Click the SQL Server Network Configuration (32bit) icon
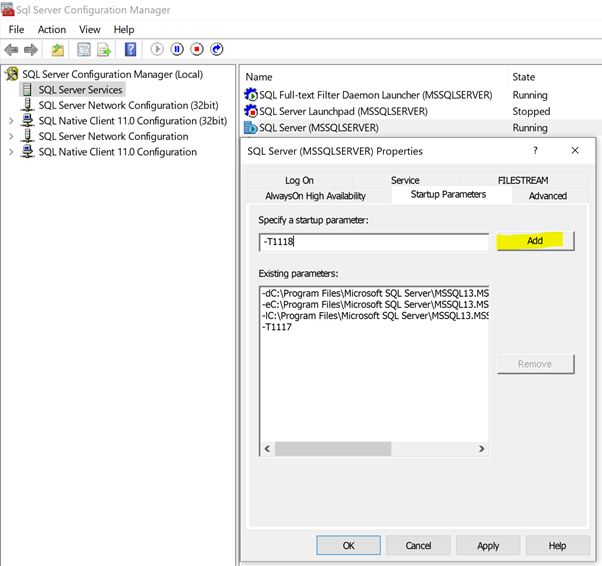602x566 pixels. pyautogui.click(x=27, y=105)
